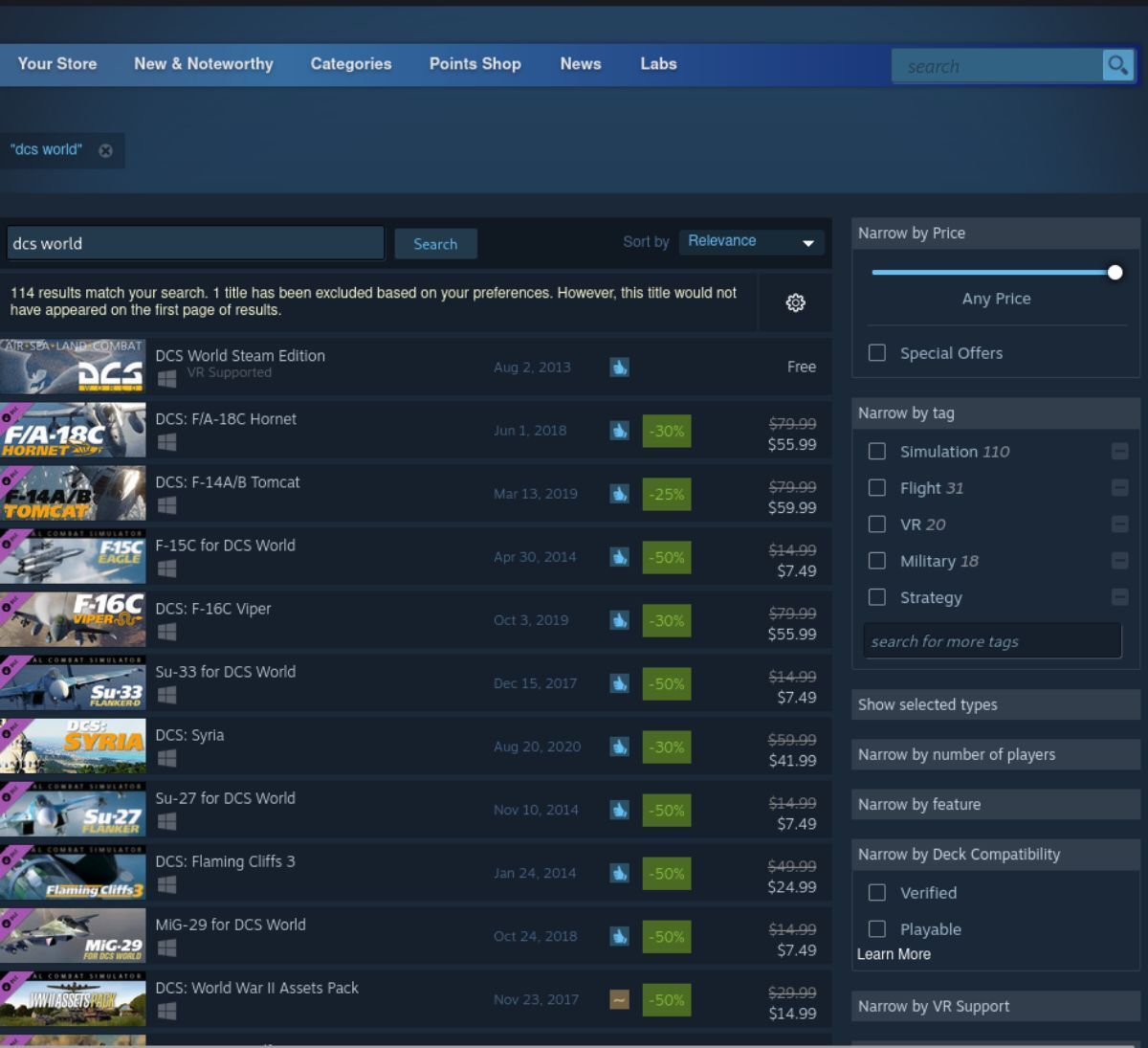Exclude the Strategy tag using minus icon
Viewport: 1148px width, 1048px height.
click(1119, 597)
